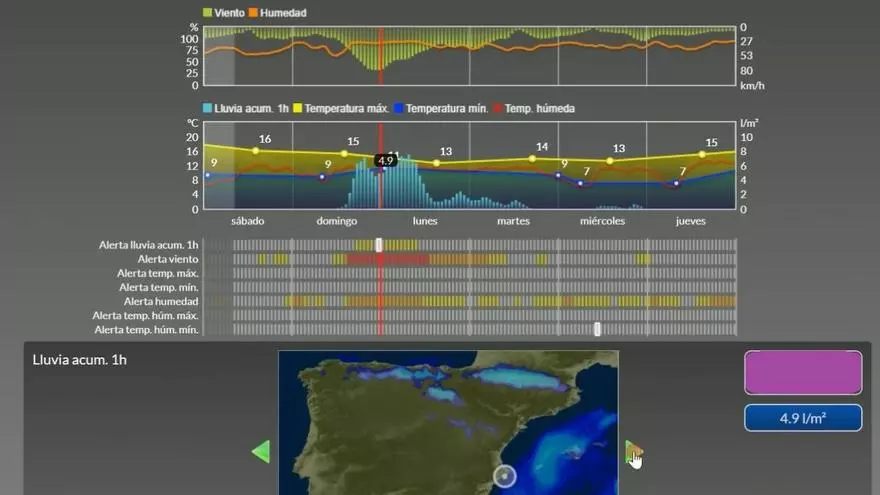Select the Alerta temp. máx. row label
Image resolution: width=880 pixels, height=495 pixels.
point(157,273)
